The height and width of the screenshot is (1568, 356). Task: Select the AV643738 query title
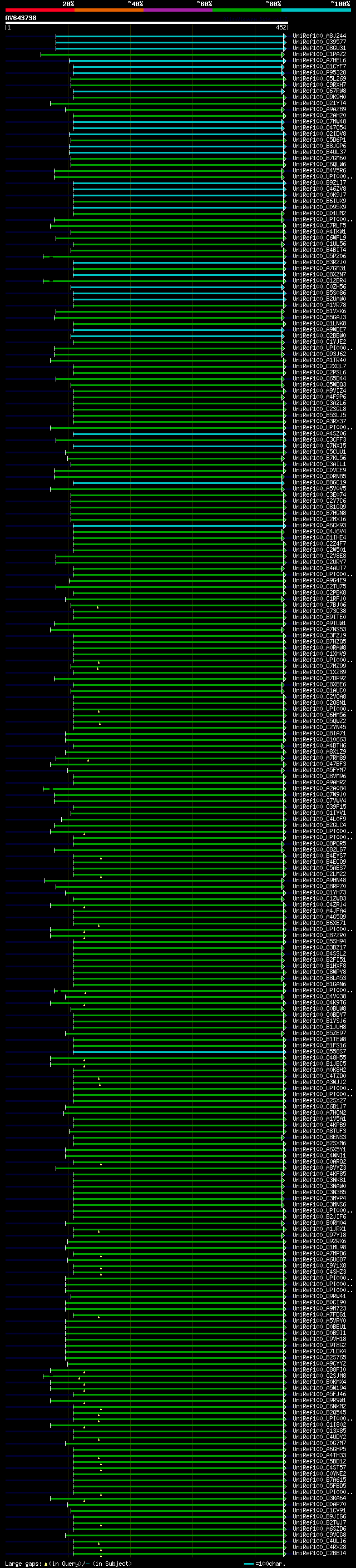tap(21, 18)
